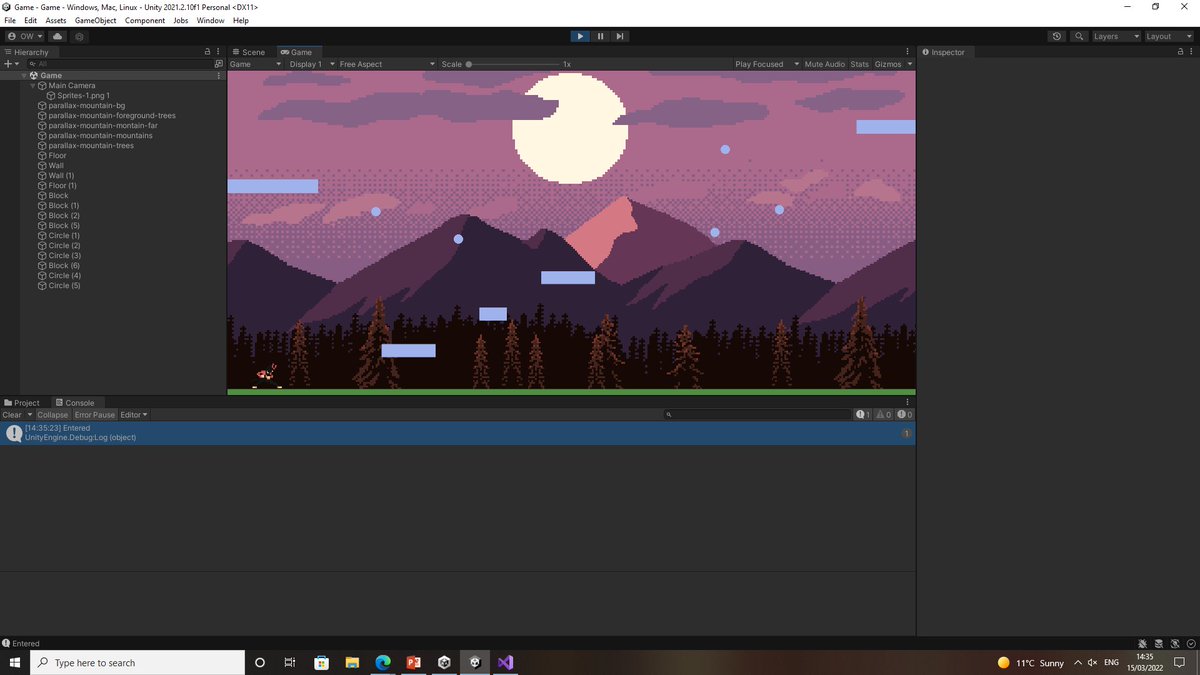Toggle the Inspector lock icon
1200x675 pixels.
tap(1180, 52)
